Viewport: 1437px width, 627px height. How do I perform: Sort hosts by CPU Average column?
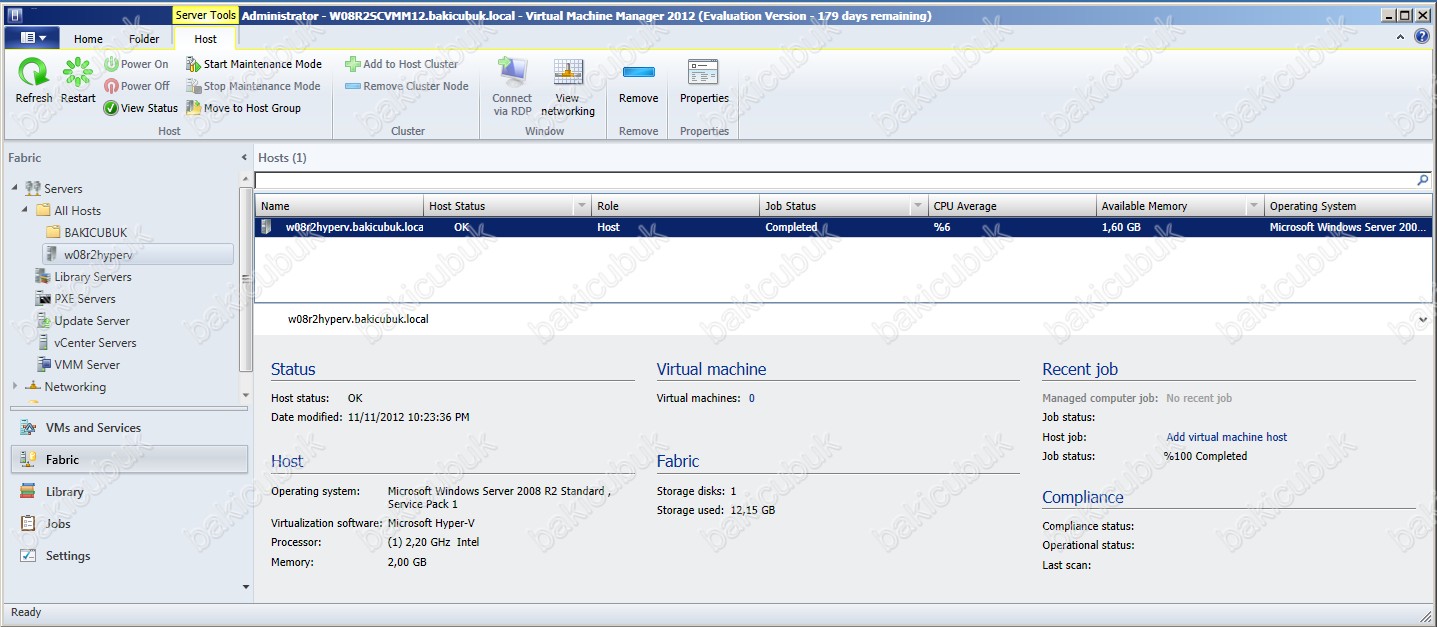point(1012,206)
